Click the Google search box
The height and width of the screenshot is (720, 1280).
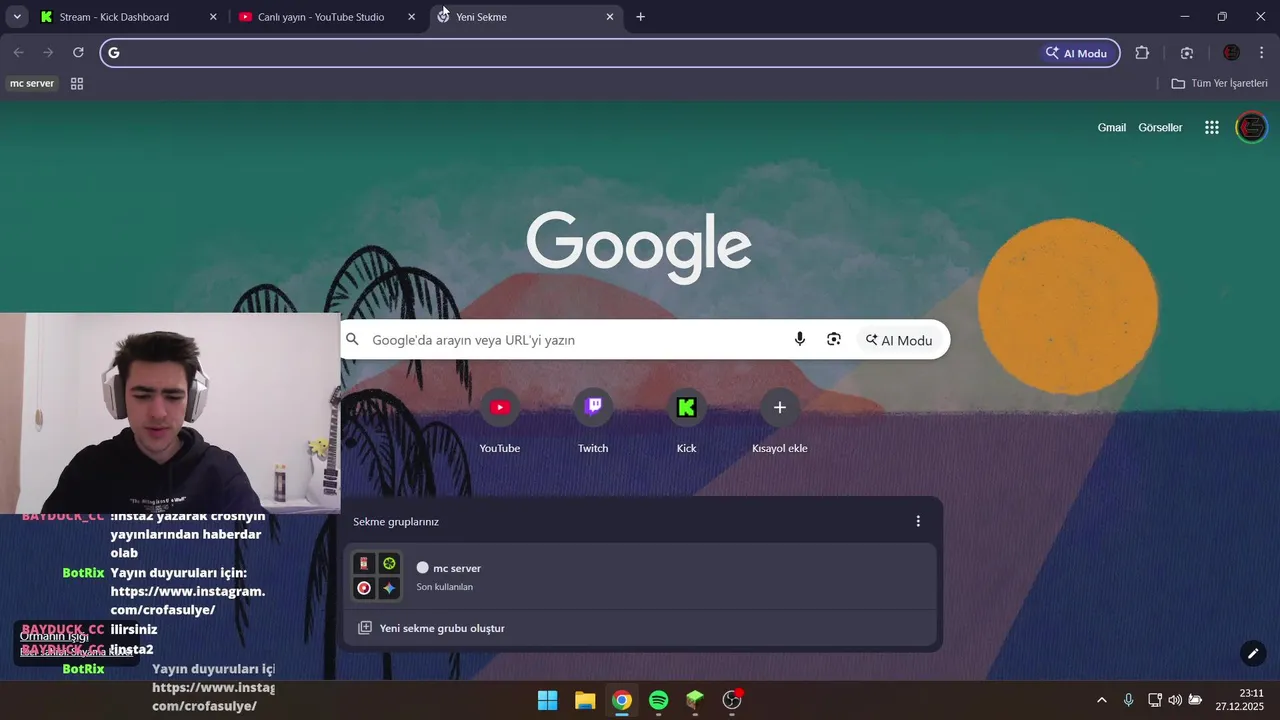click(x=645, y=340)
